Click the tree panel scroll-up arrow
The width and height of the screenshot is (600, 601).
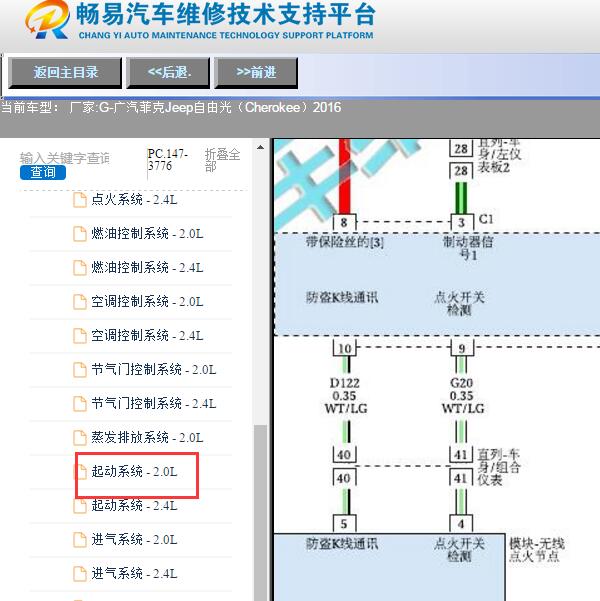coord(260,148)
